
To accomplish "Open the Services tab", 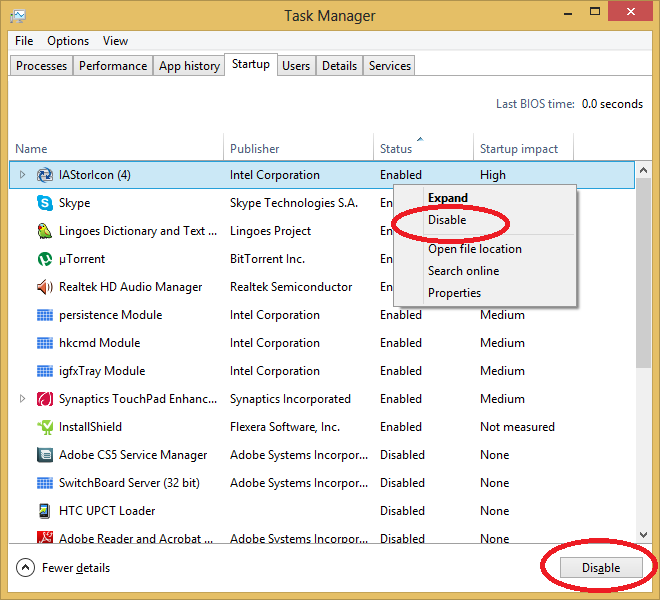I will [x=389, y=66].
